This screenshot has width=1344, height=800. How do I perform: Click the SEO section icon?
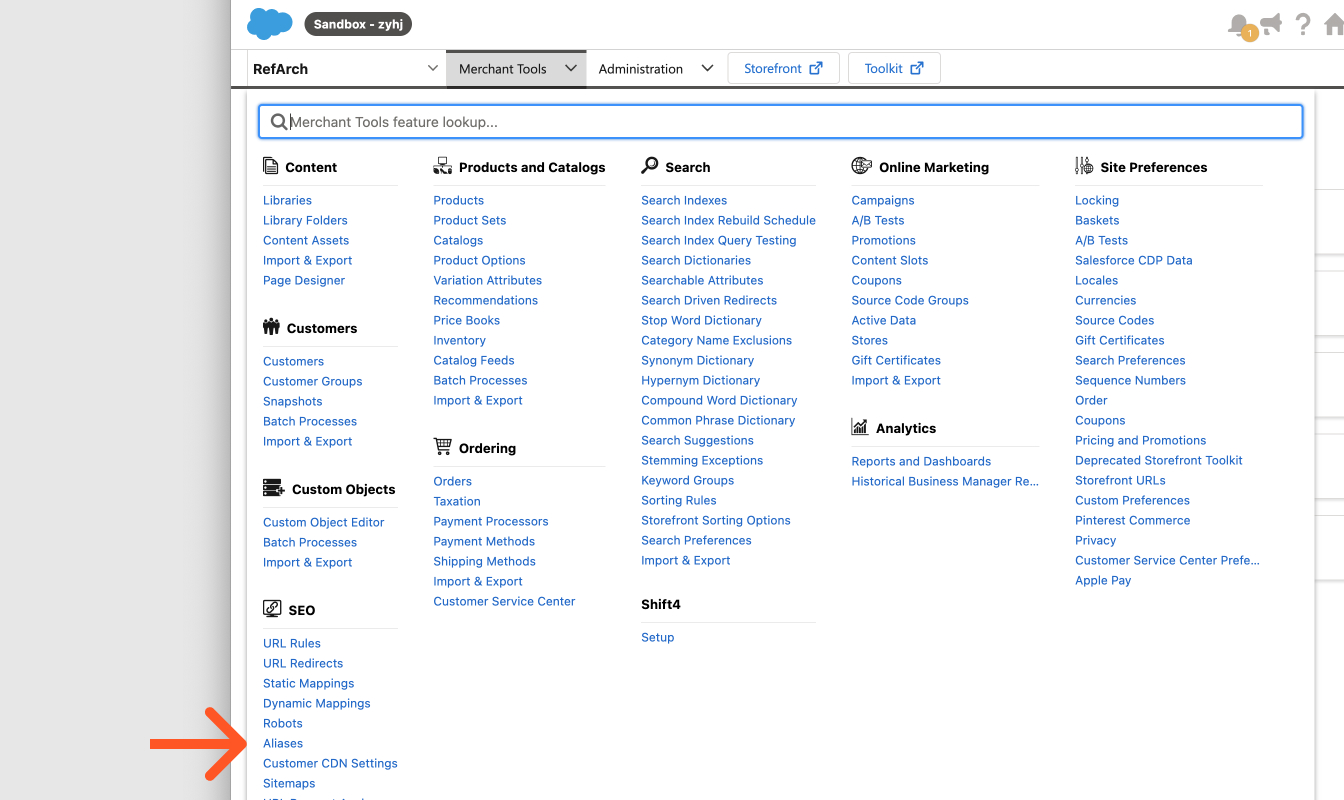click(x=272, y=609)
